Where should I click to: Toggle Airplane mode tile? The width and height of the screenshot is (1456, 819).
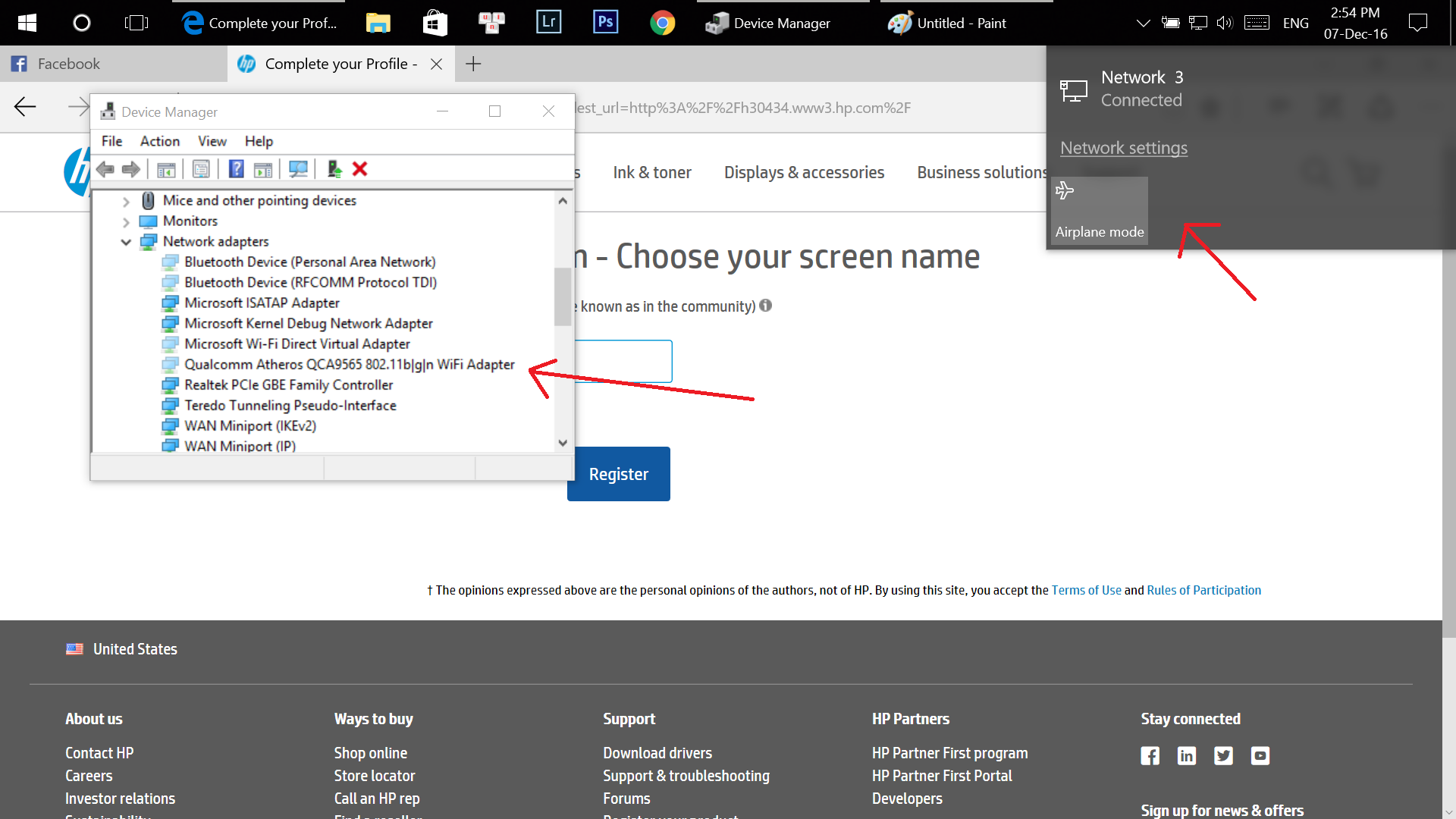[1100, 211]
